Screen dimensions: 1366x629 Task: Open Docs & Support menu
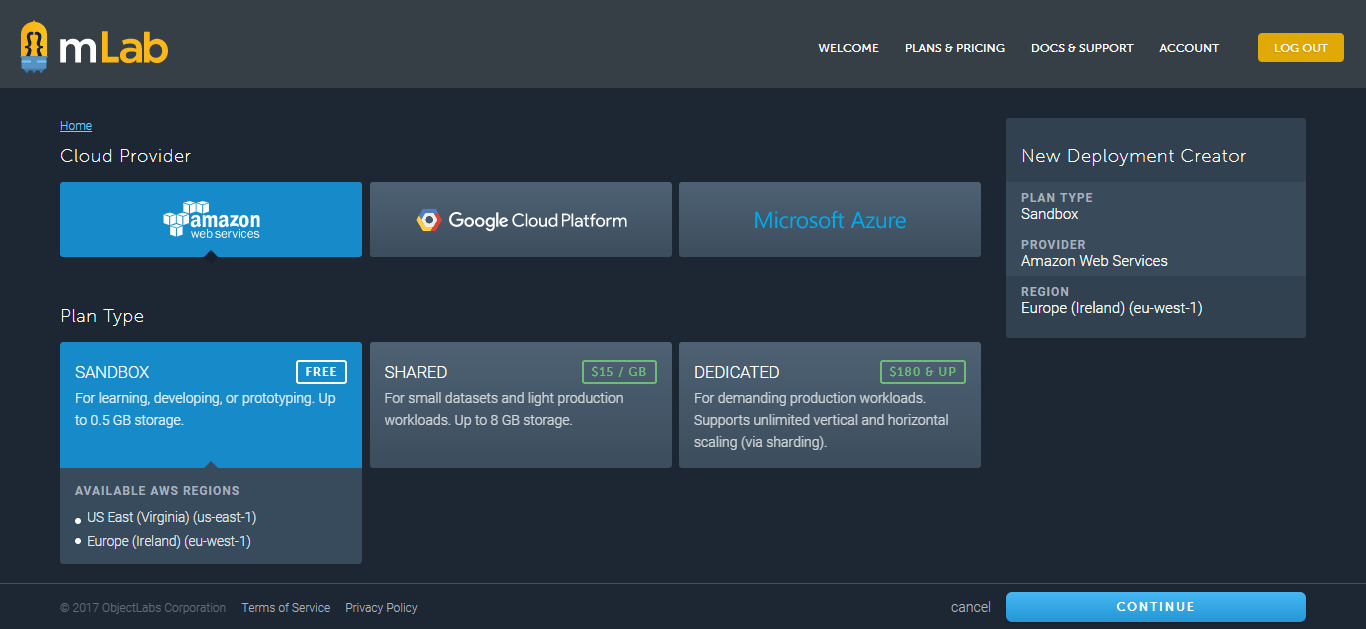(x=1082, y=48)
